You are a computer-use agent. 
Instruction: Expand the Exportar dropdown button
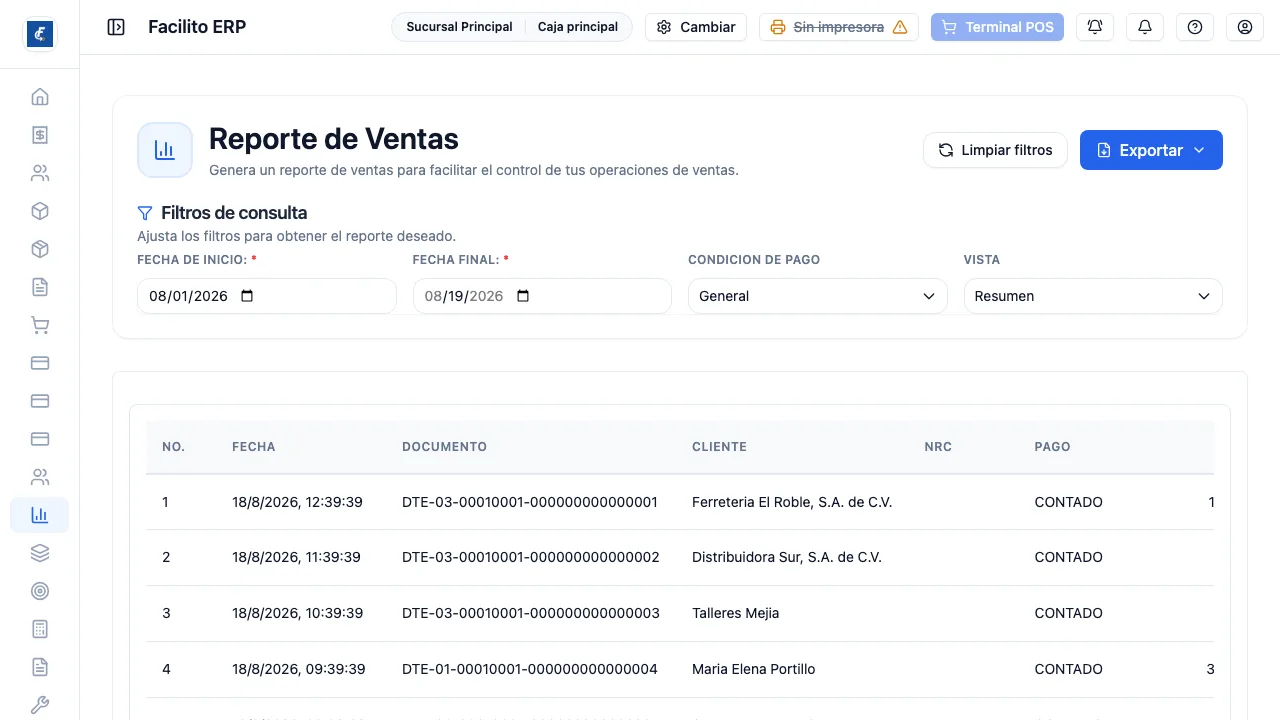(1151, 150)
